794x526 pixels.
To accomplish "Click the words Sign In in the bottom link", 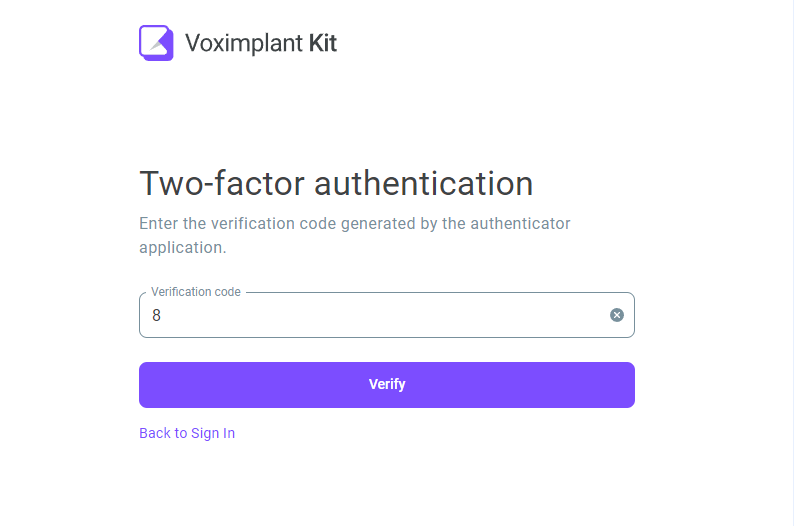I will (213, 433).
